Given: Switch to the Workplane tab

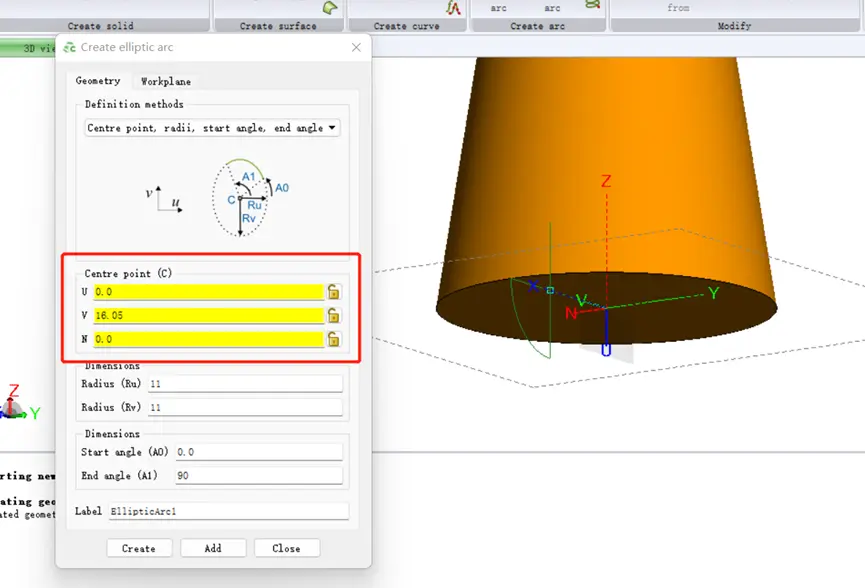Looking at the screenshot, I should pyautogui.click(x=165, y=82).
